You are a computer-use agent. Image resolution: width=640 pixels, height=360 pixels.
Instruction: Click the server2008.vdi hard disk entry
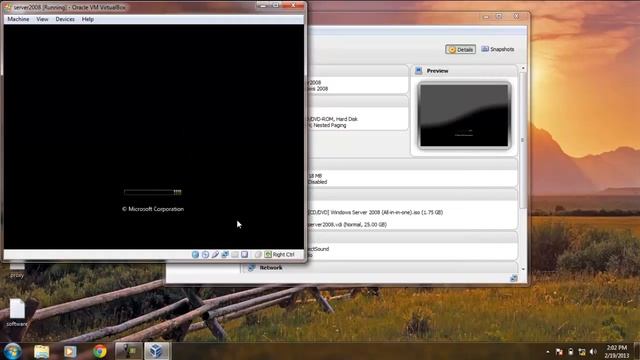coord(347,225)
